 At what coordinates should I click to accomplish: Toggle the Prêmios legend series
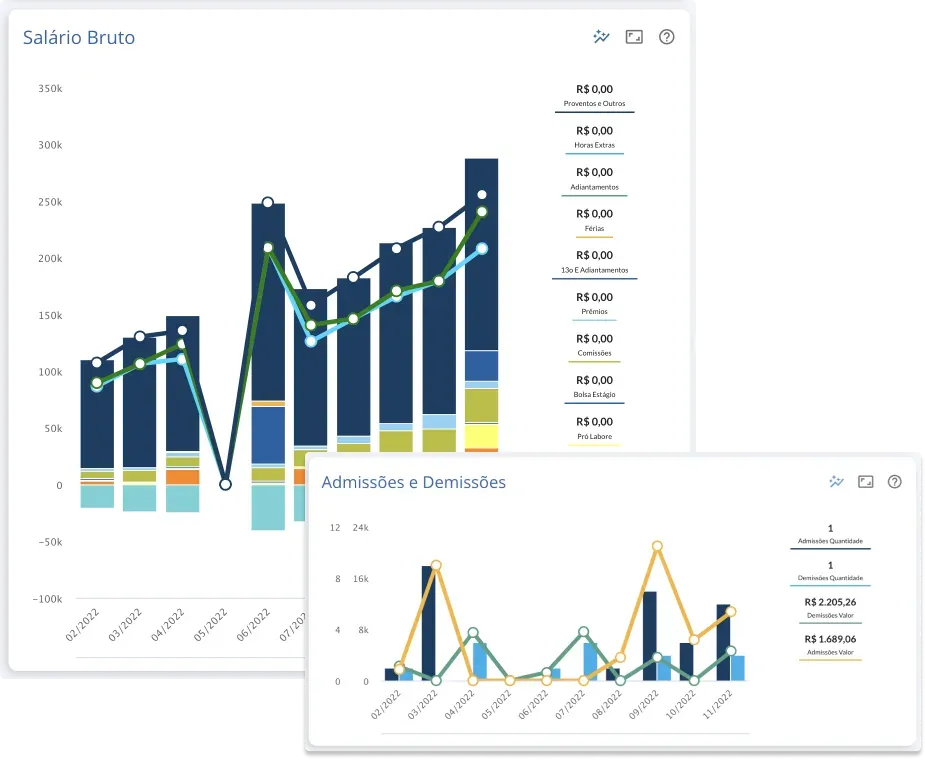click(x=595, y=305)
